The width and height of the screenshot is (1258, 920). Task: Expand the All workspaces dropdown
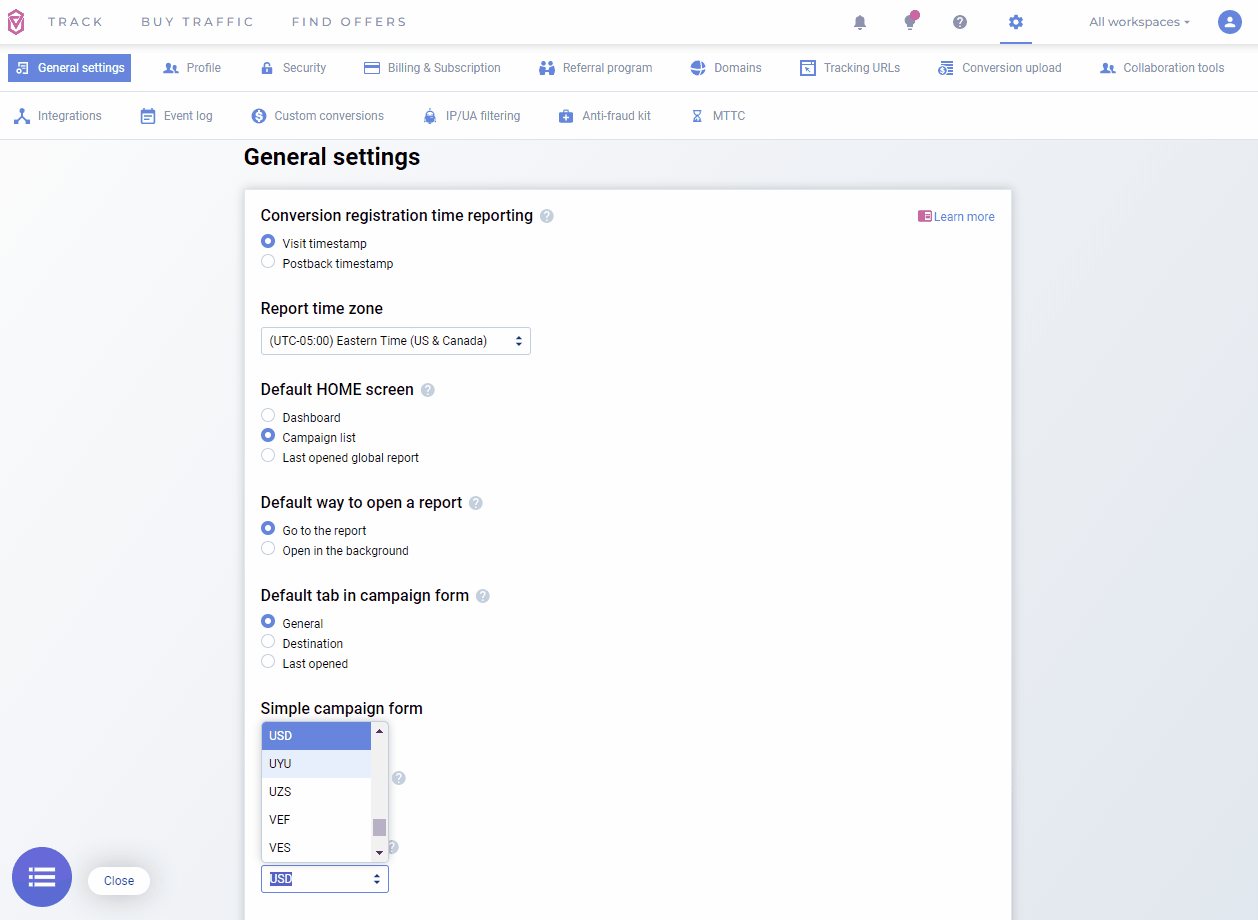coord(1139,22)
